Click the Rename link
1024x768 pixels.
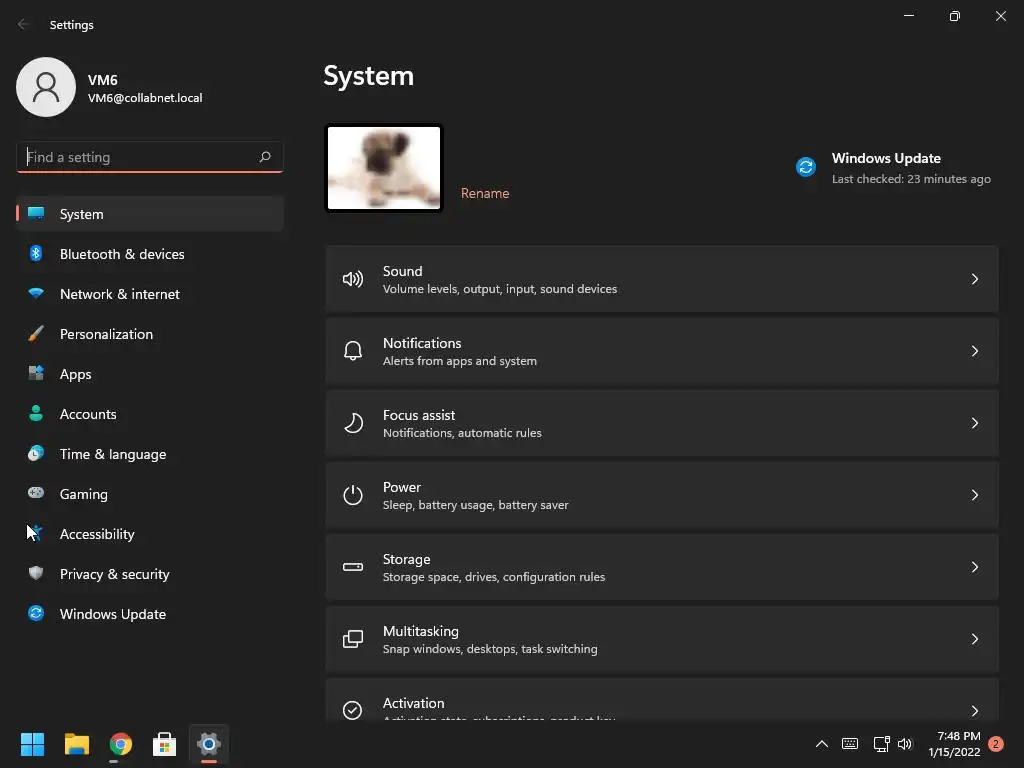(485, 193)
